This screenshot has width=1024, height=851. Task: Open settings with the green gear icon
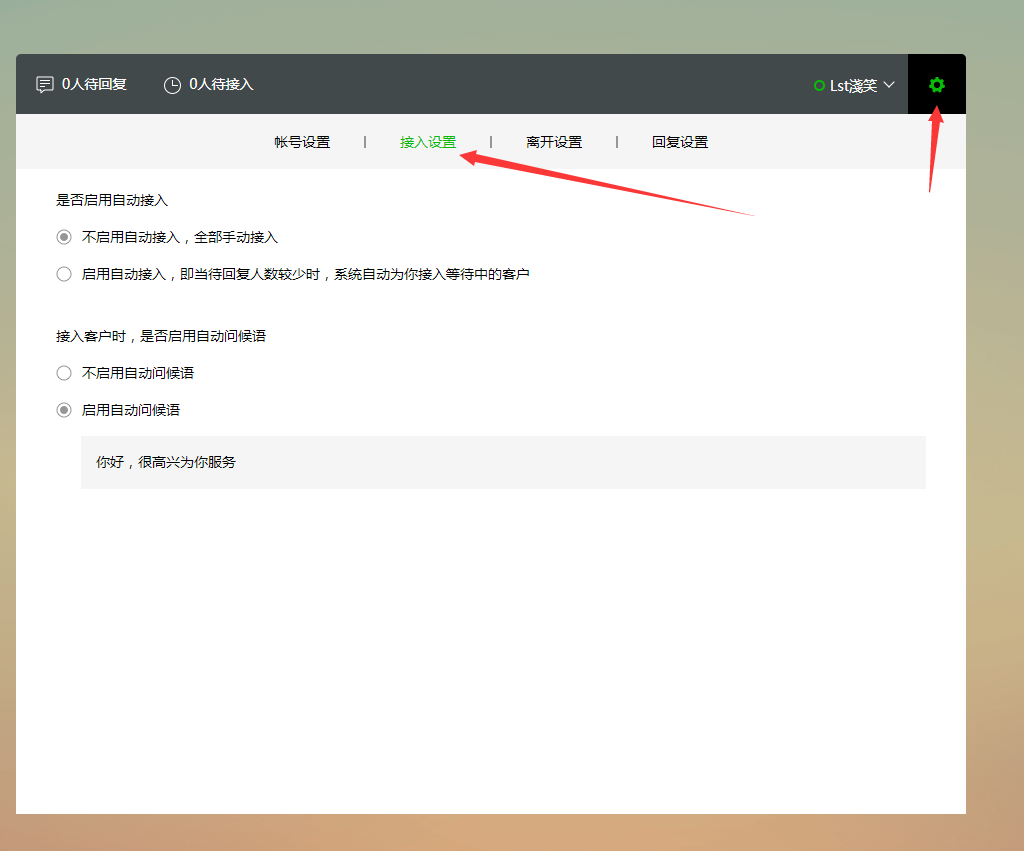pyautogui.click(x=936, y=85)
